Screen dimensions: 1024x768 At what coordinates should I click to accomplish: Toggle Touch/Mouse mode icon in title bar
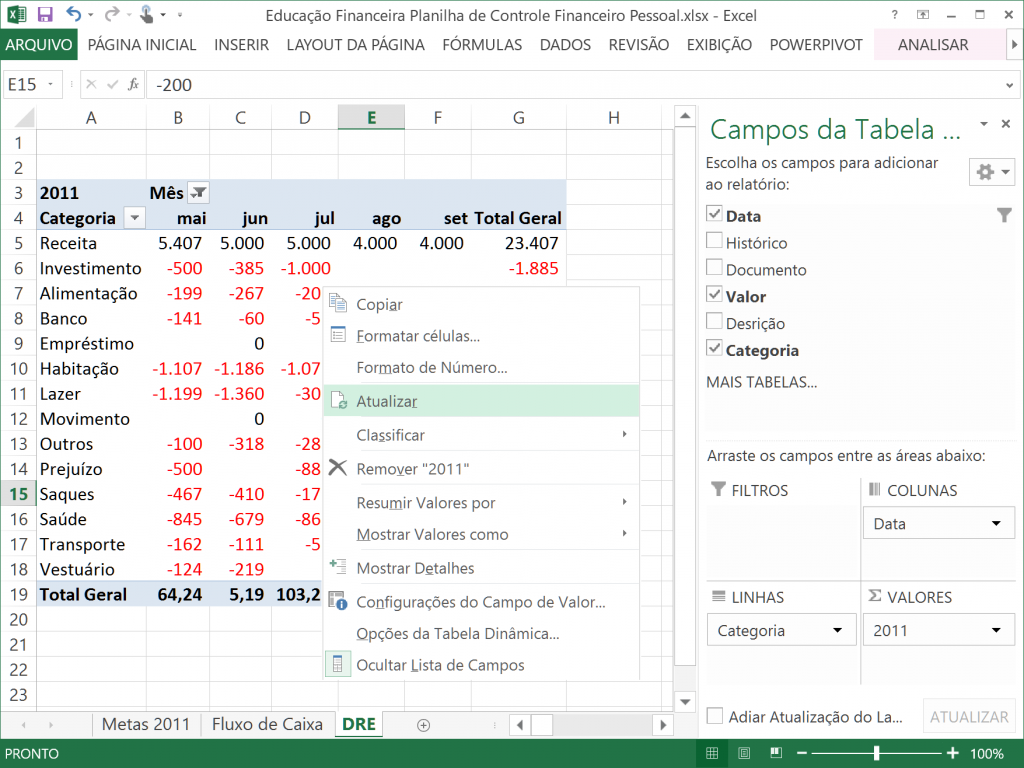coord(146,14)
